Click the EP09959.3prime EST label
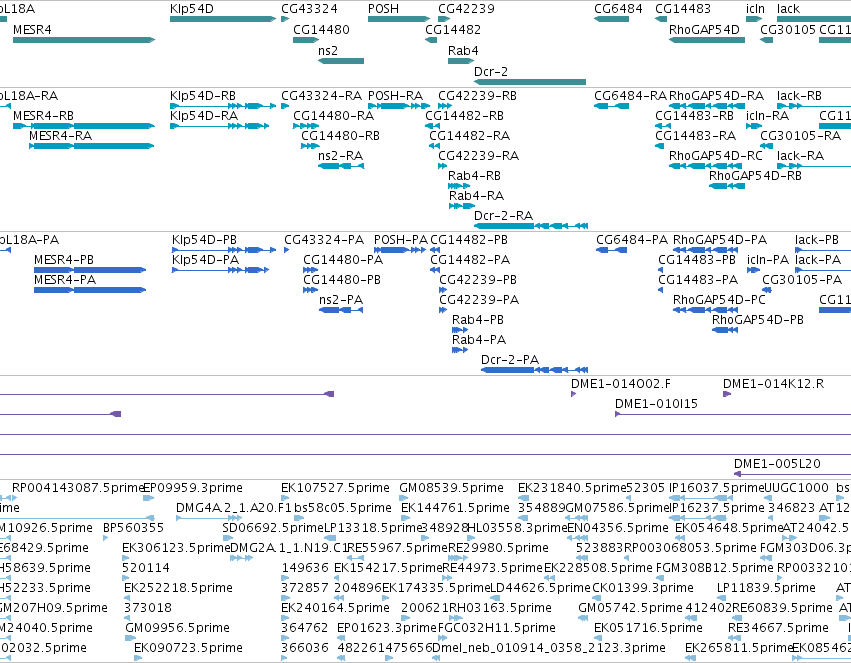This screenshot has width=851, height=663. (193, 488)
